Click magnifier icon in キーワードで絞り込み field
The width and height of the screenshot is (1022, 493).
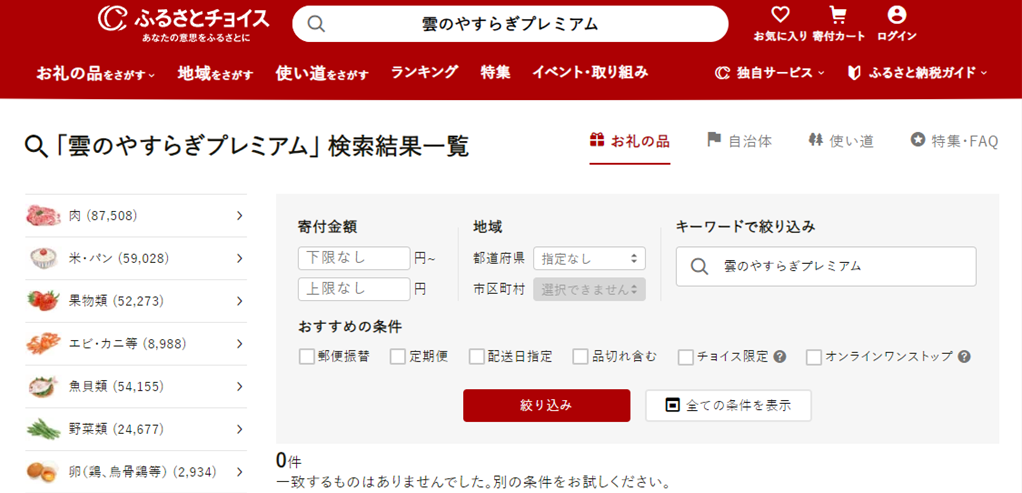tap(699, 266)
